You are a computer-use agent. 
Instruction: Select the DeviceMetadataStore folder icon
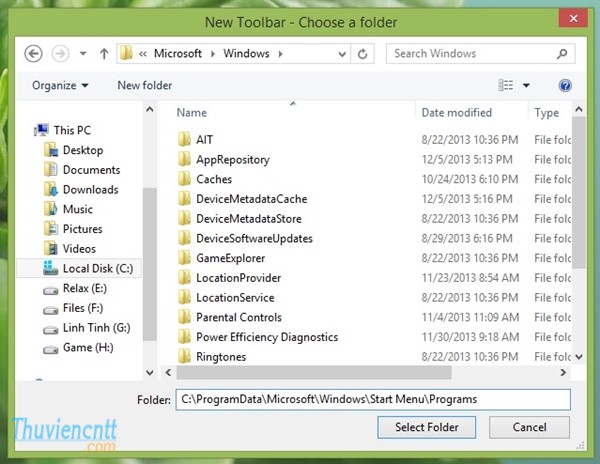184,218
